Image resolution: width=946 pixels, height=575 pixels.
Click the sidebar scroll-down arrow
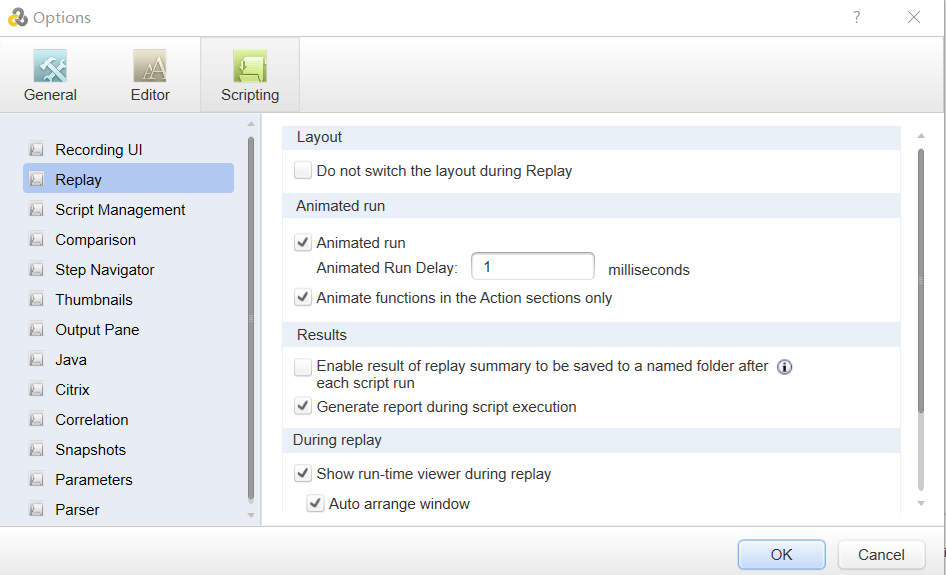tap(251, 515)
